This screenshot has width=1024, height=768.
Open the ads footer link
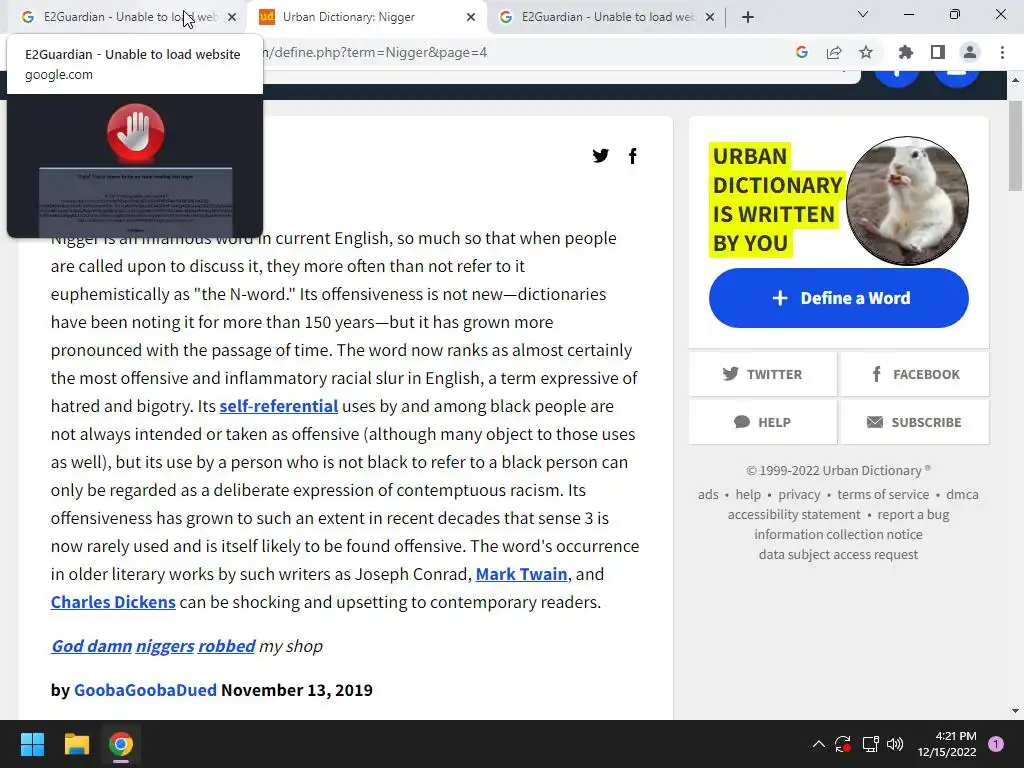click(708, 494)
